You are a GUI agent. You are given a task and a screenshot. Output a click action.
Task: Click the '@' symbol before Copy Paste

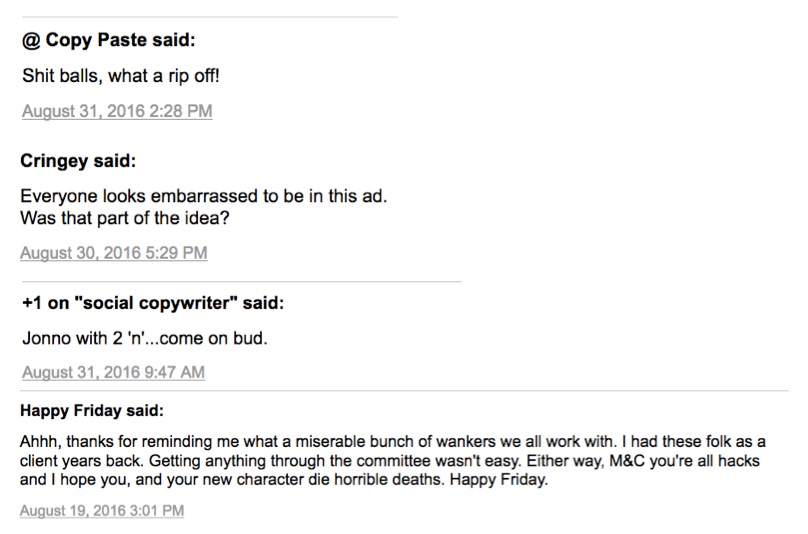[31, 41]
